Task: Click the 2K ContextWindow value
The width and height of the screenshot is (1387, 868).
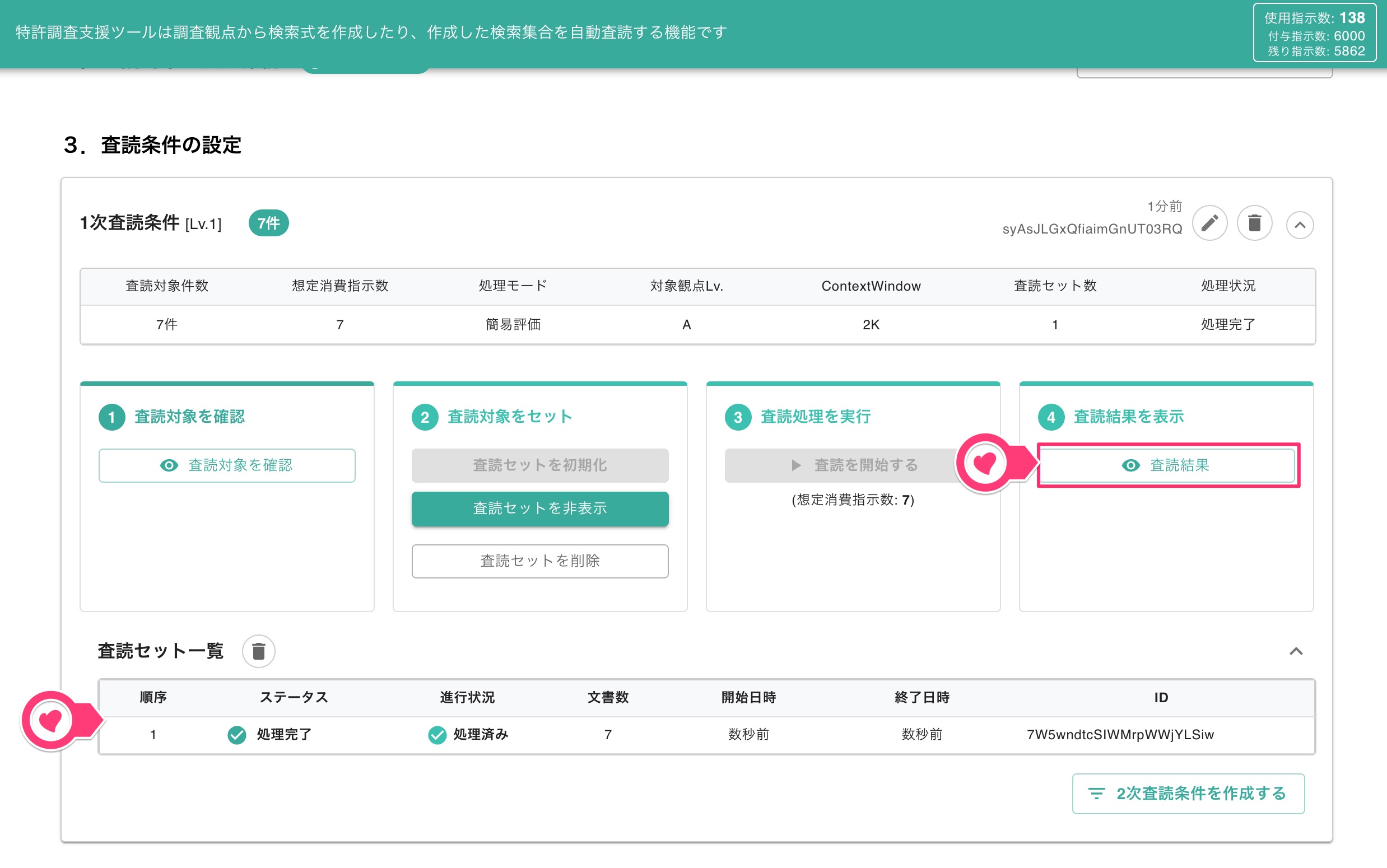Action: click(871, 325)
